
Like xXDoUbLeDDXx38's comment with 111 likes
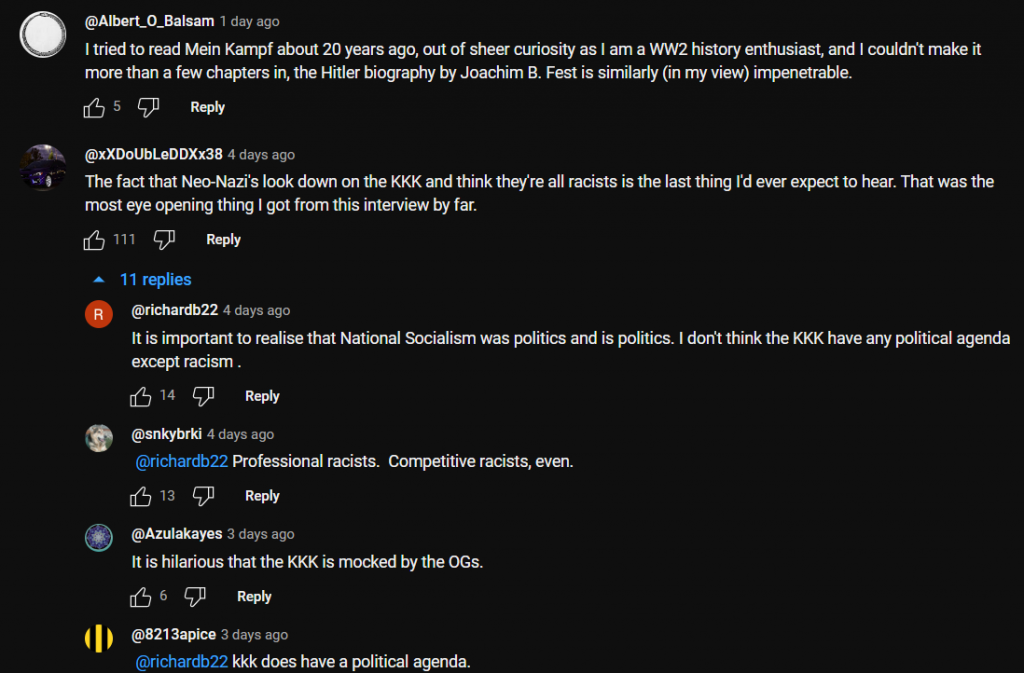pyautogui.click(x=95, y=240)
